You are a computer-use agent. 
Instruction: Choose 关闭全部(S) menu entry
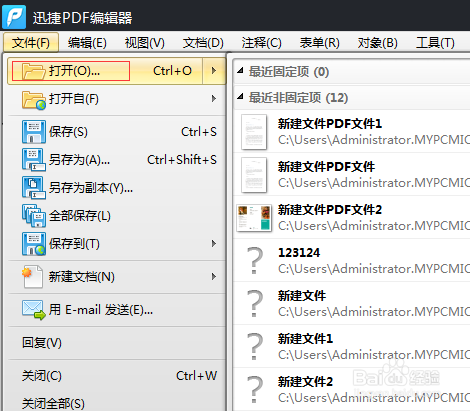[x=116, y=403]
